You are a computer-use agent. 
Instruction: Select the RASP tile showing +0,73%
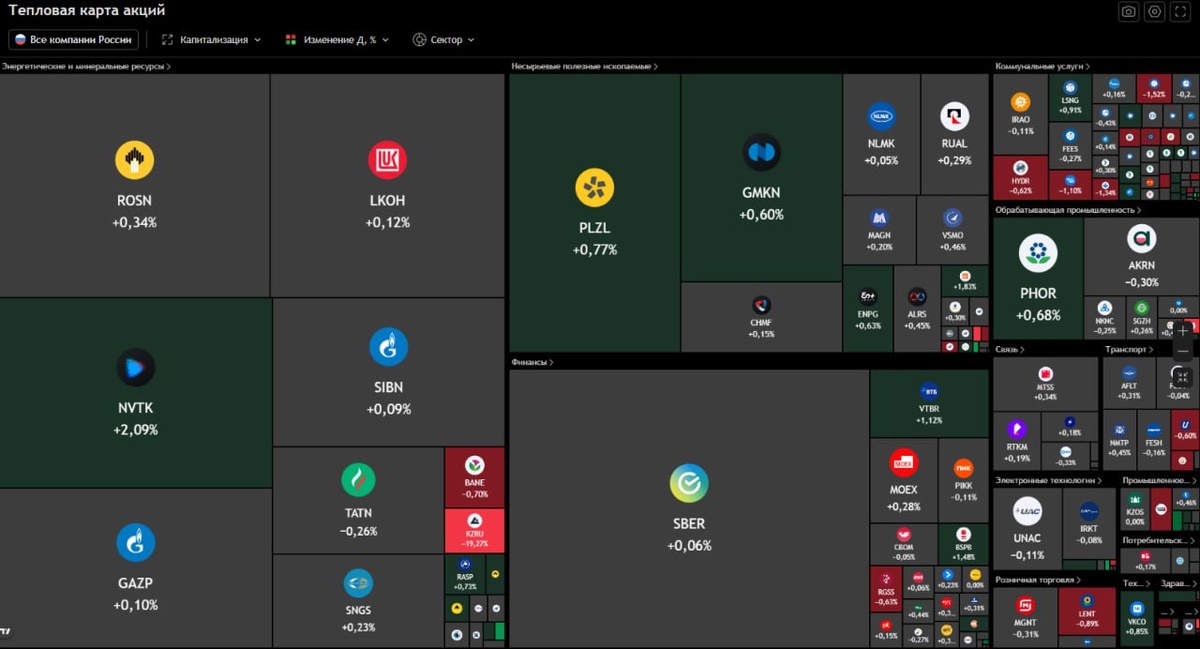(x=465, y=574)
